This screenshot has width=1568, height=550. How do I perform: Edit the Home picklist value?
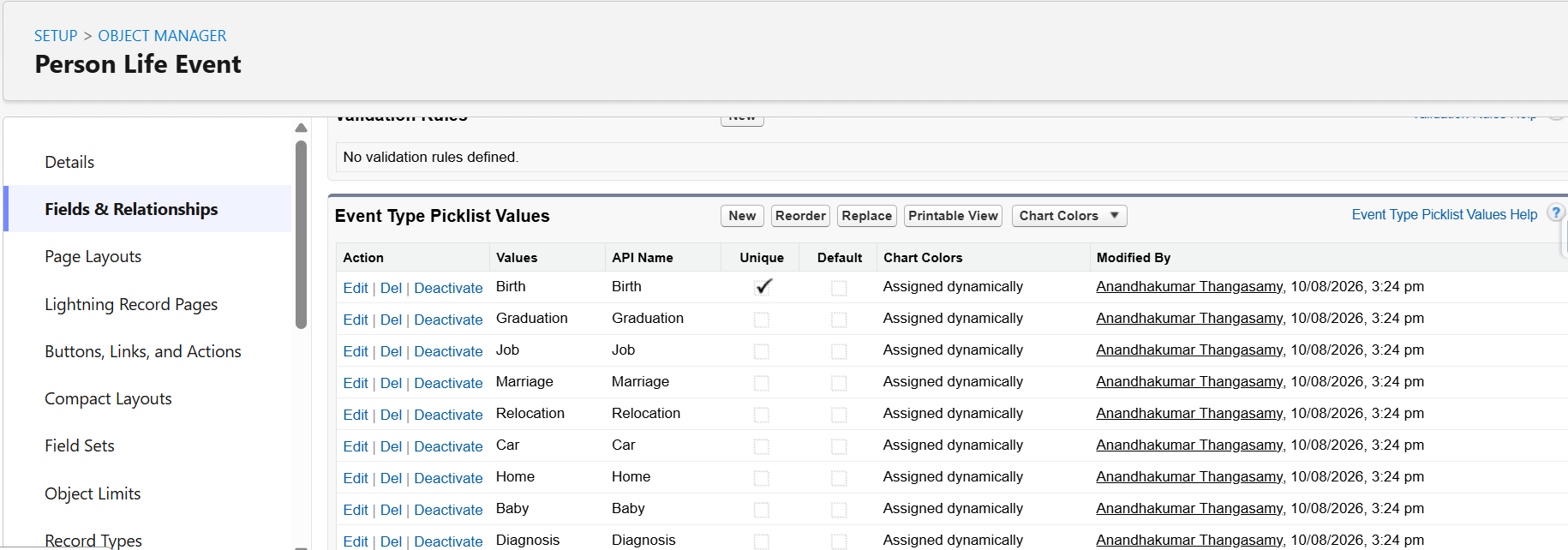point(356,478)
